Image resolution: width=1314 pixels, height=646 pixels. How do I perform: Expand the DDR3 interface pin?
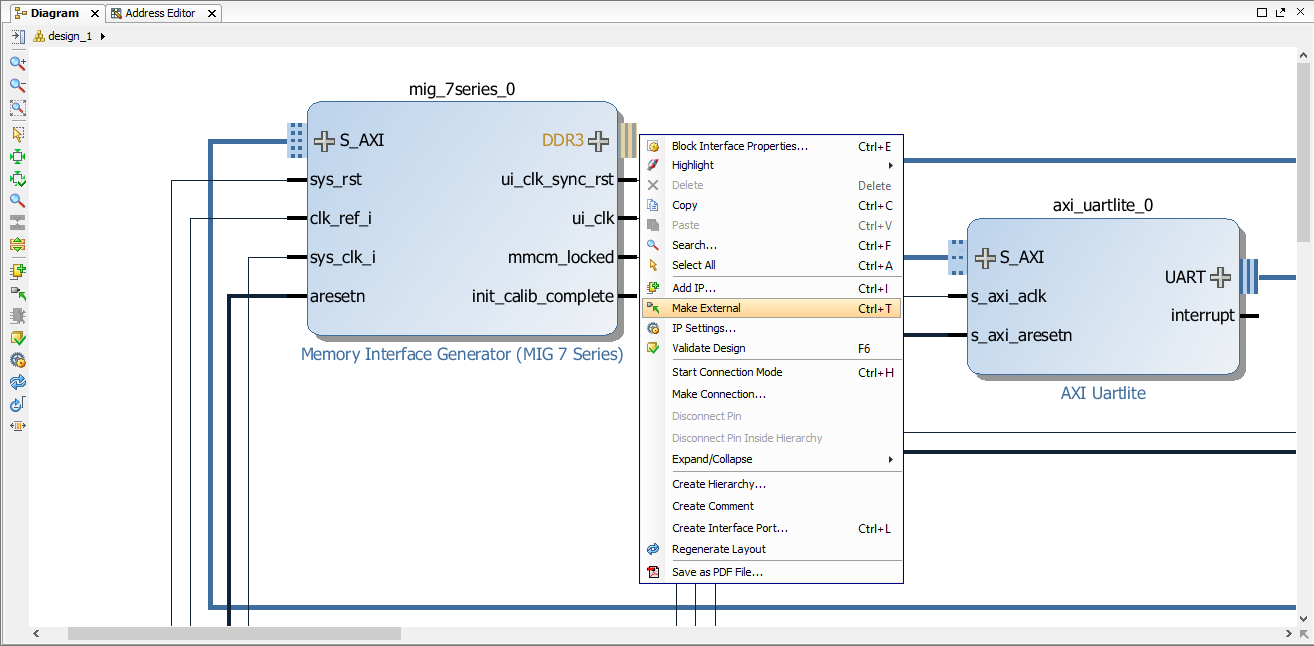coord(598,141)
